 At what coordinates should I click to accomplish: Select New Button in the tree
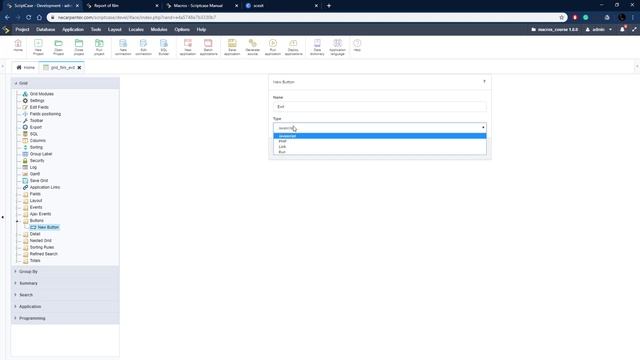48,227
